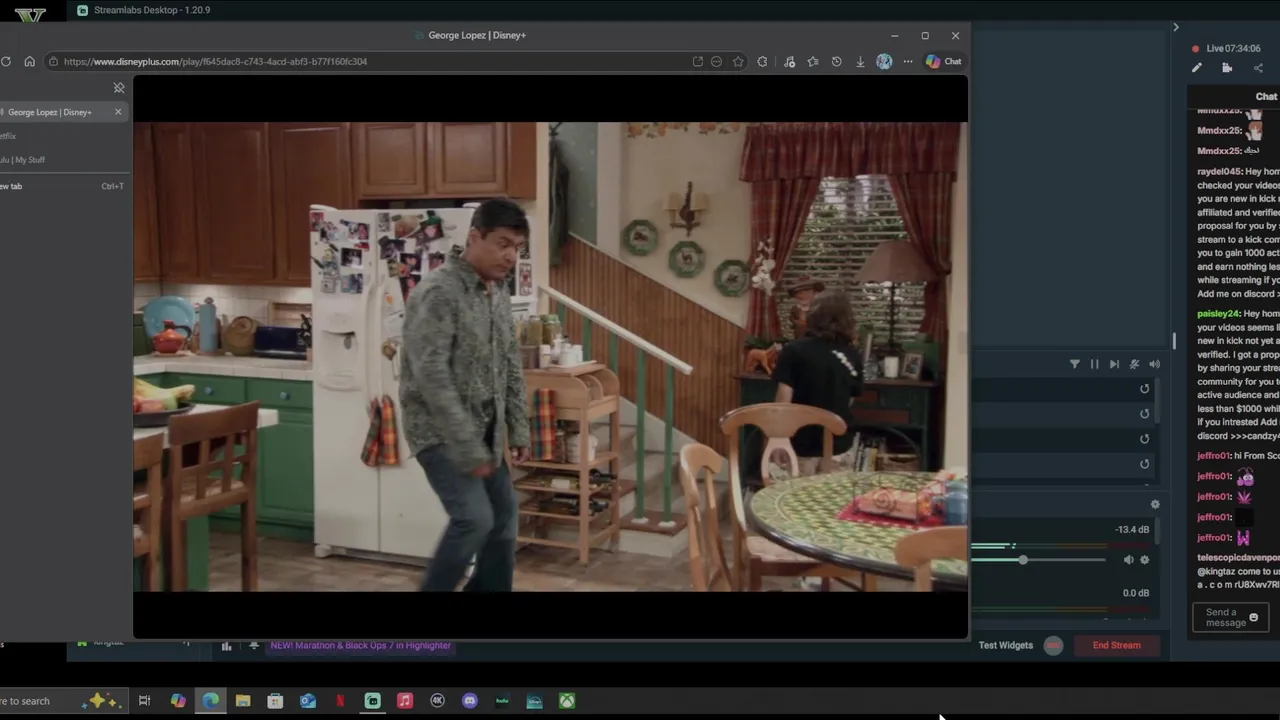Image resolution: width=1280 pixels, height=720 pixels.
Task: Click the Send a message chat field
Action: (x=1230, y=618)
